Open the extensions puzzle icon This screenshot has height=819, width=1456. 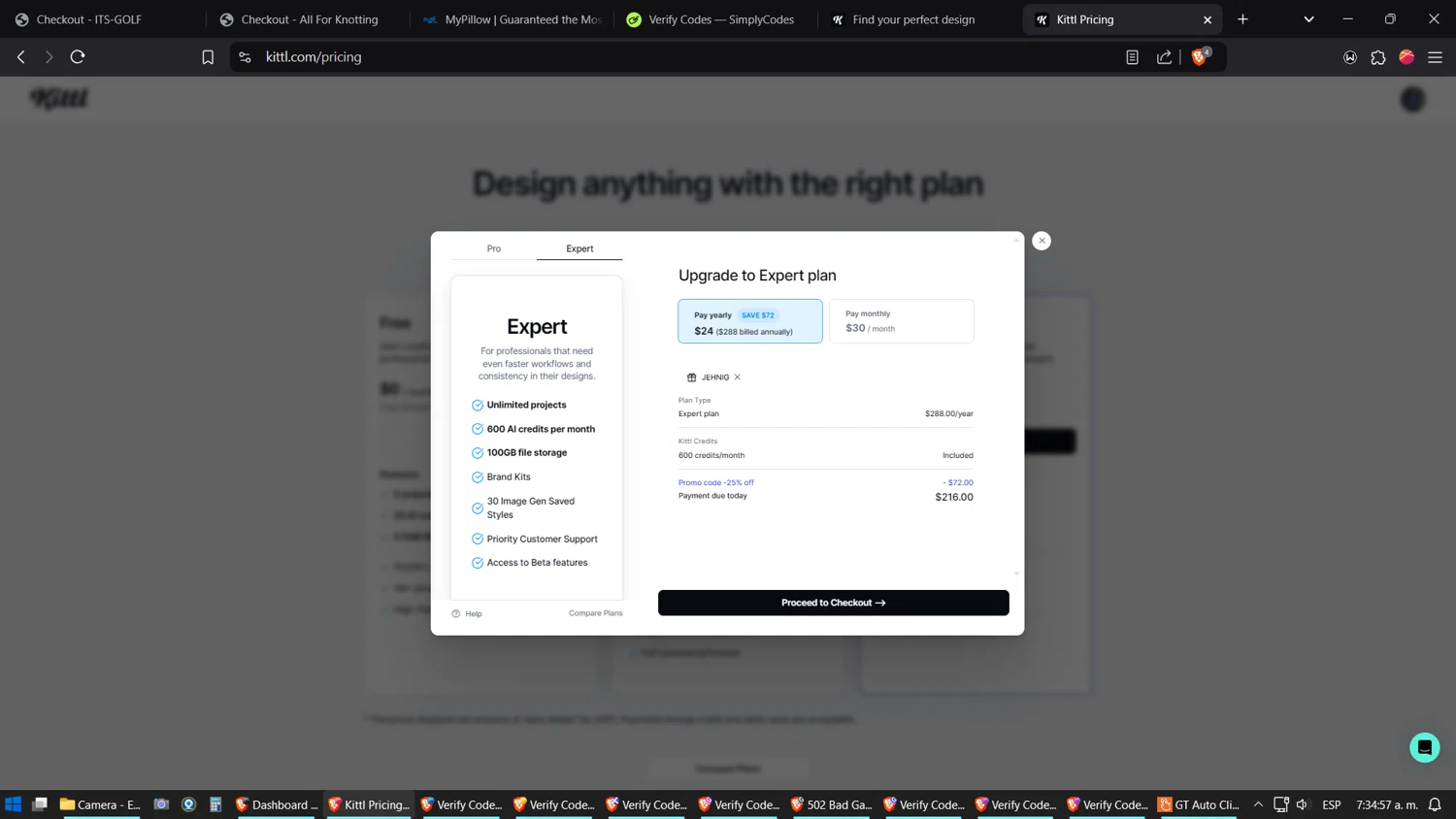pos(1378,57)
